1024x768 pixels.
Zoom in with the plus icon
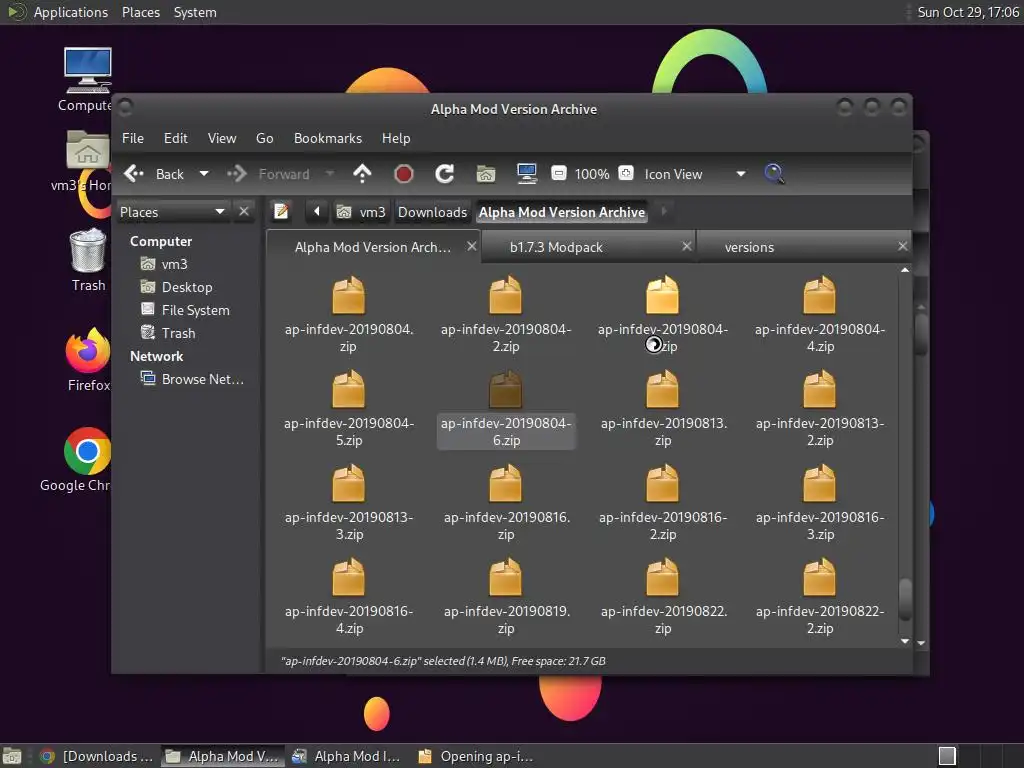[x=626, y=173]
